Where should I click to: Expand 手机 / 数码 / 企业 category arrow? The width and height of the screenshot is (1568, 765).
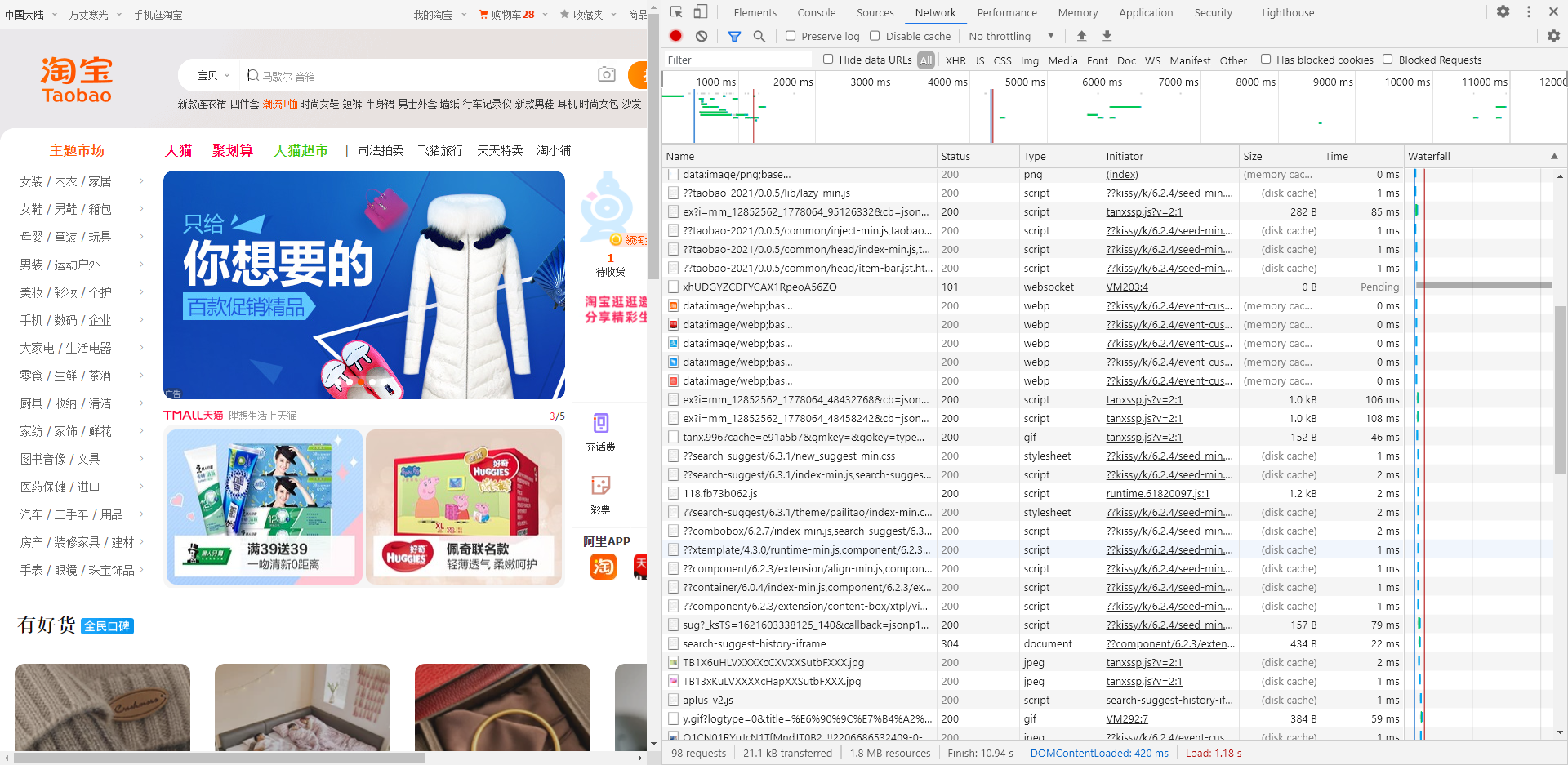pyautogui.click(x=141, y=320)
